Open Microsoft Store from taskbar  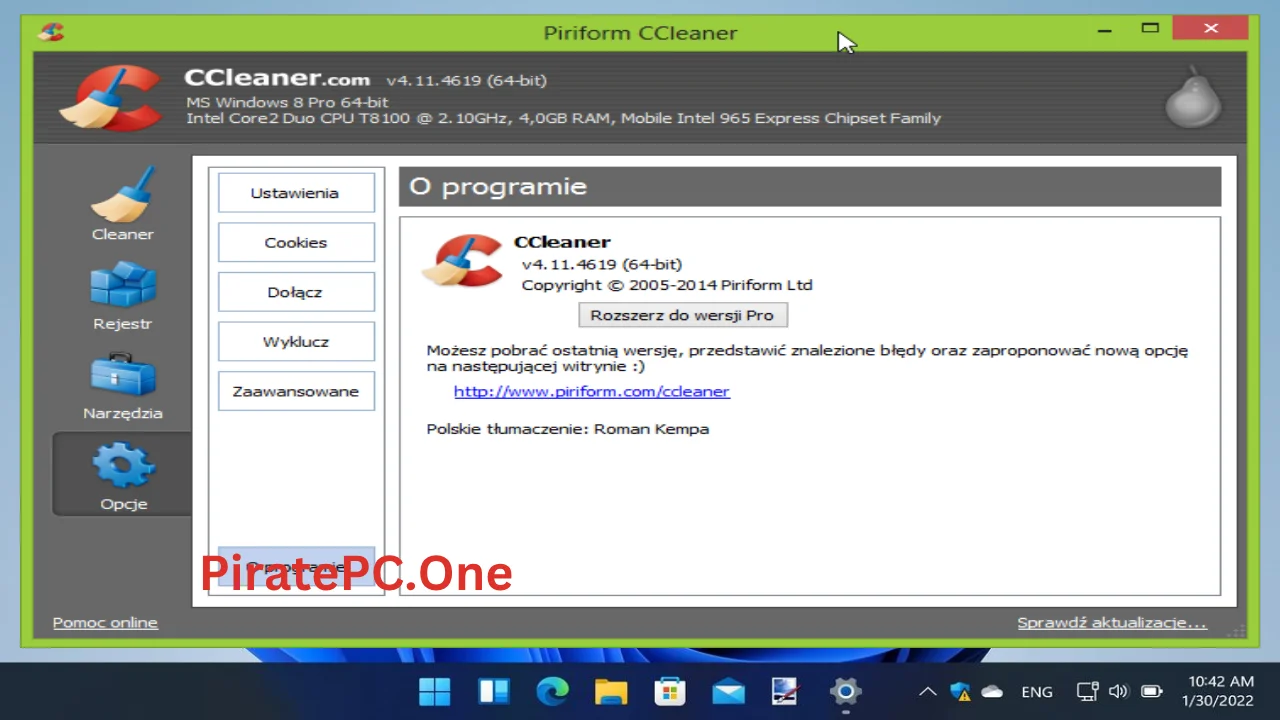coord(670,691)
